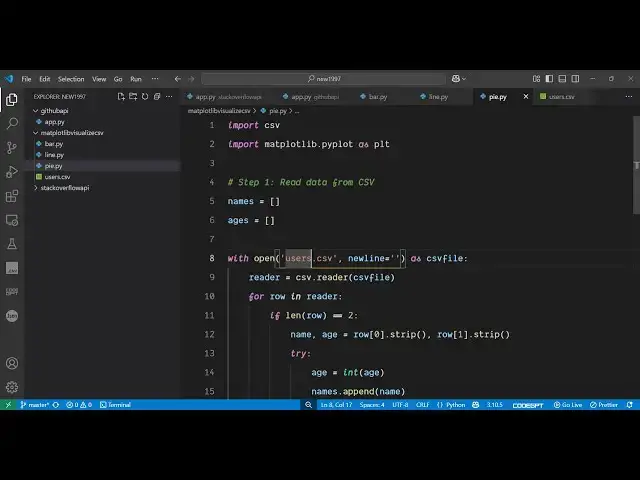The width and height of the screenshot is (640, 480).
Task: Open the Customize Layout icon
Action: (536, 79)
